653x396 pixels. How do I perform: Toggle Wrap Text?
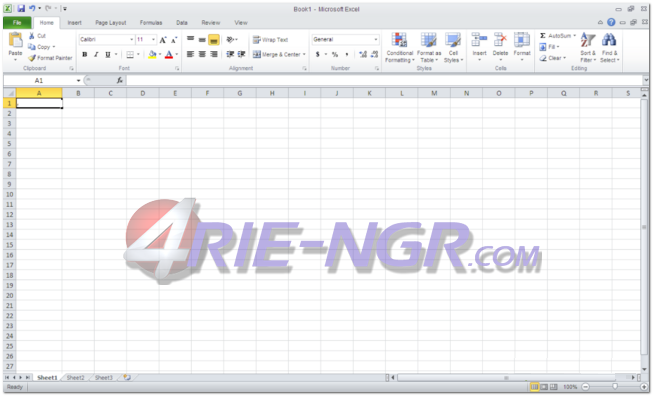tap(270, 40)
